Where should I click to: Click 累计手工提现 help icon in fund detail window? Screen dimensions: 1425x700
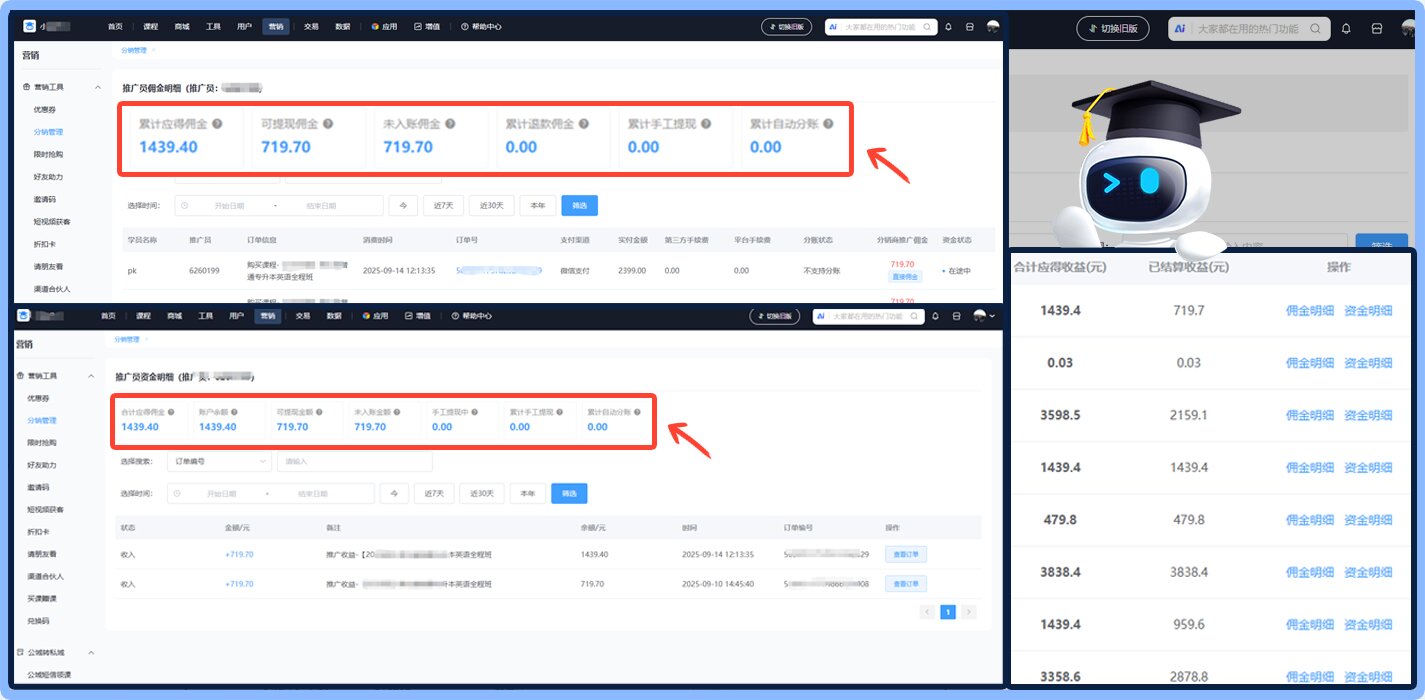[x=560, y=411]
